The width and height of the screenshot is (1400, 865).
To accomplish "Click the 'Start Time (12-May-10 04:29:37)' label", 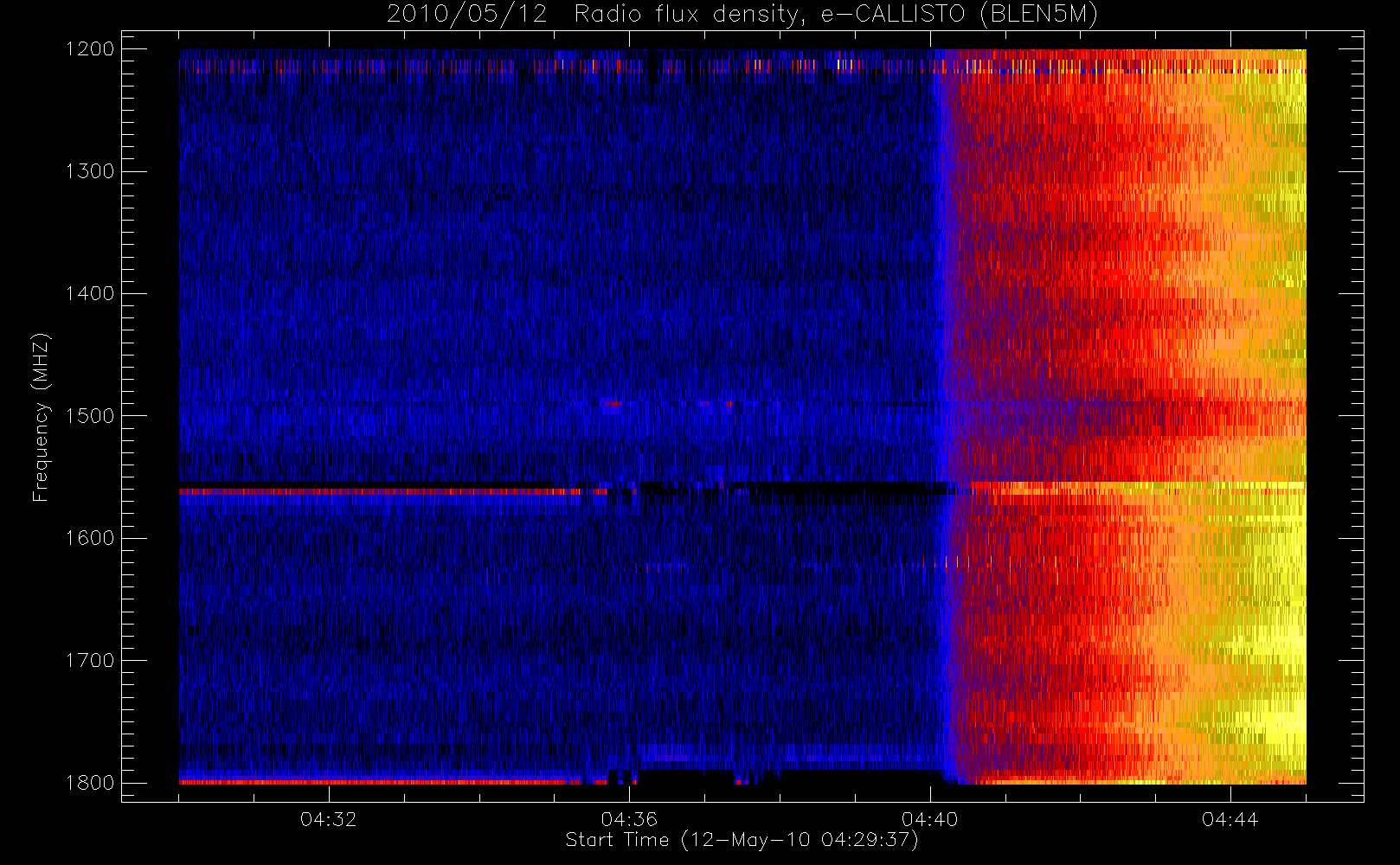I will 742,840.
